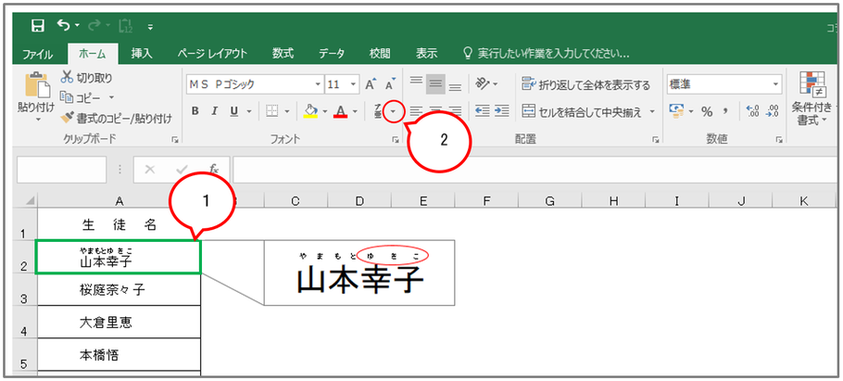
Task: Select cell containing 桜庭奈々子
Action: [x=119, y=291]
